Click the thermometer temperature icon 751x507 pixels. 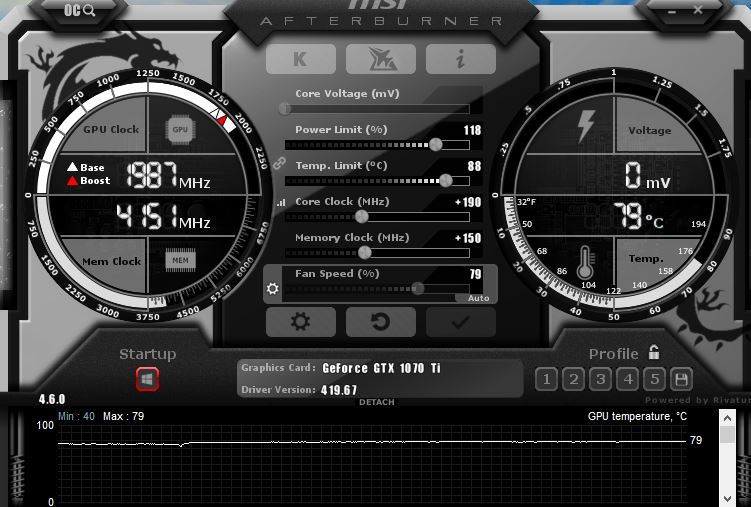point(585,262)
